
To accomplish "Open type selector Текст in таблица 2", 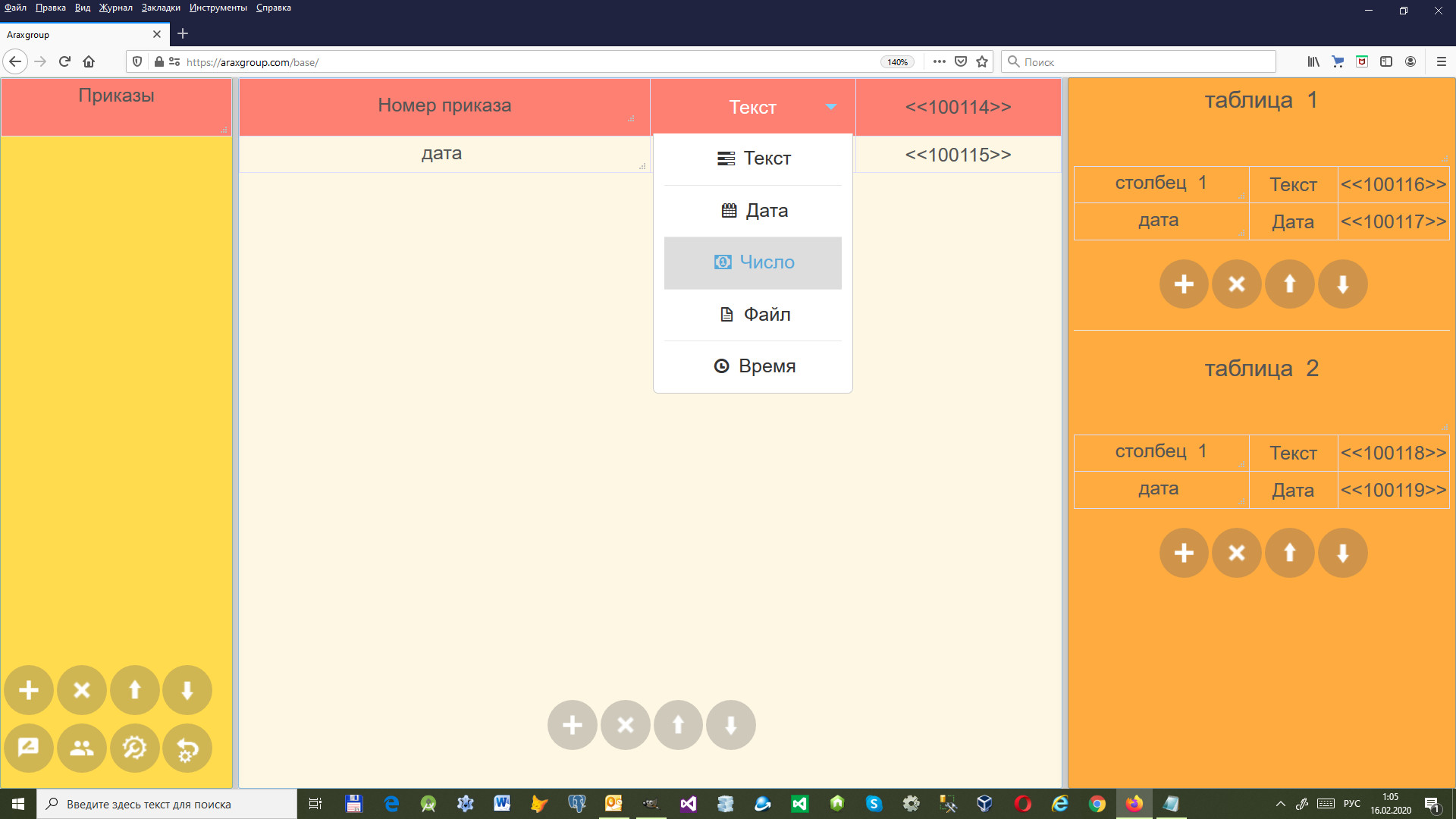I will click(1292, 453).
